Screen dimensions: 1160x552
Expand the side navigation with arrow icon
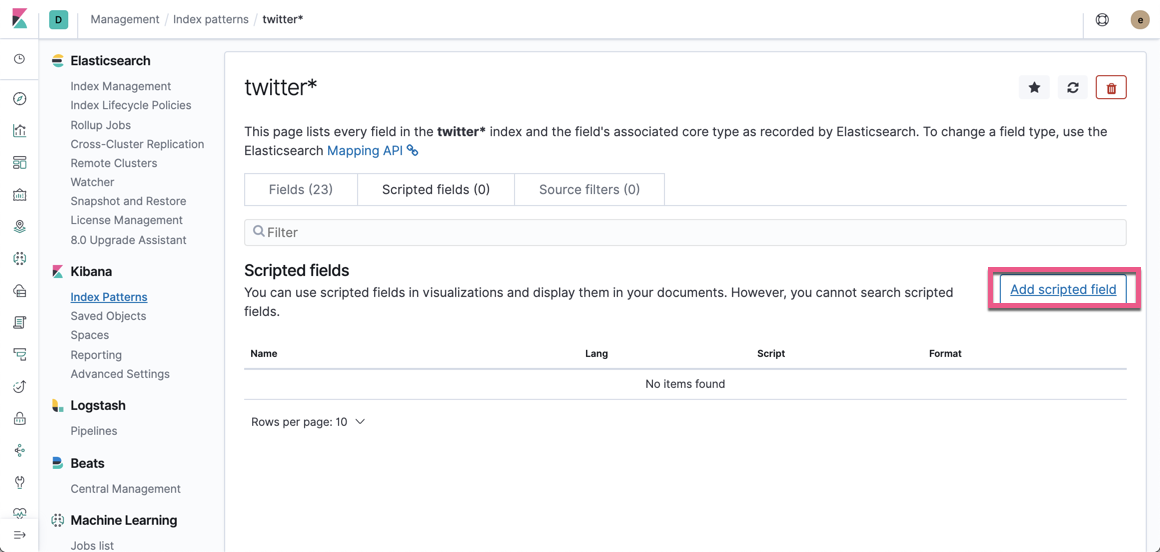pos(20,534)
